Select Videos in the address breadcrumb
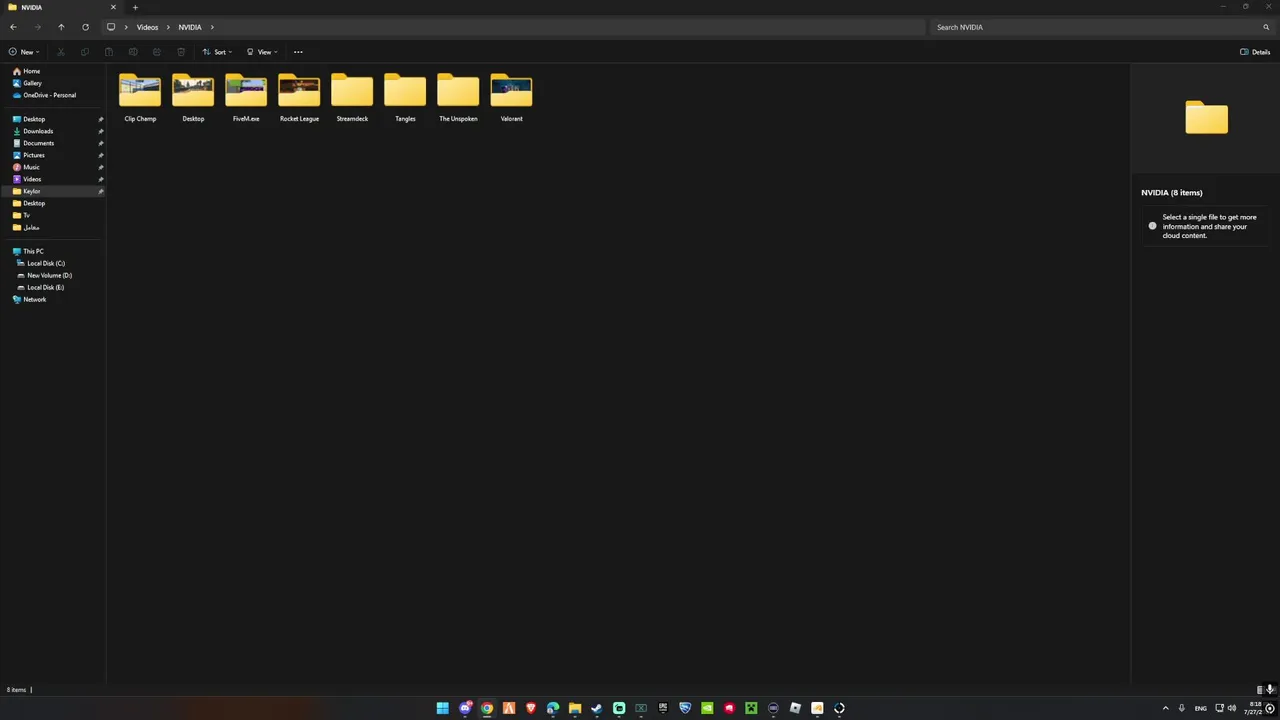 pos(147,27)
